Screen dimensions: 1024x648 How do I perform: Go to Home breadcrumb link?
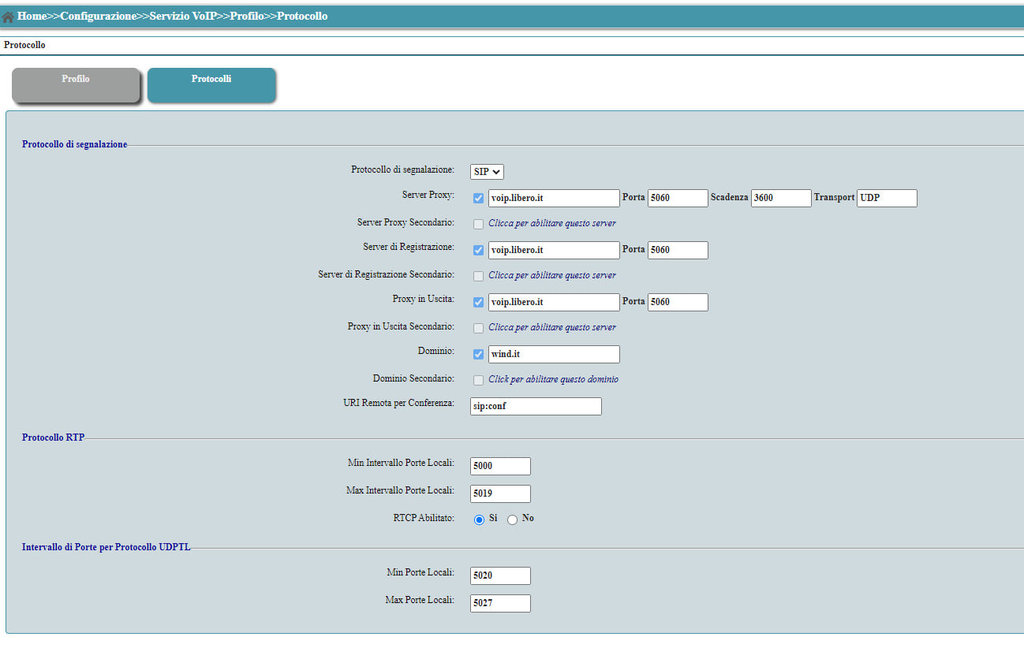[31, 16]
